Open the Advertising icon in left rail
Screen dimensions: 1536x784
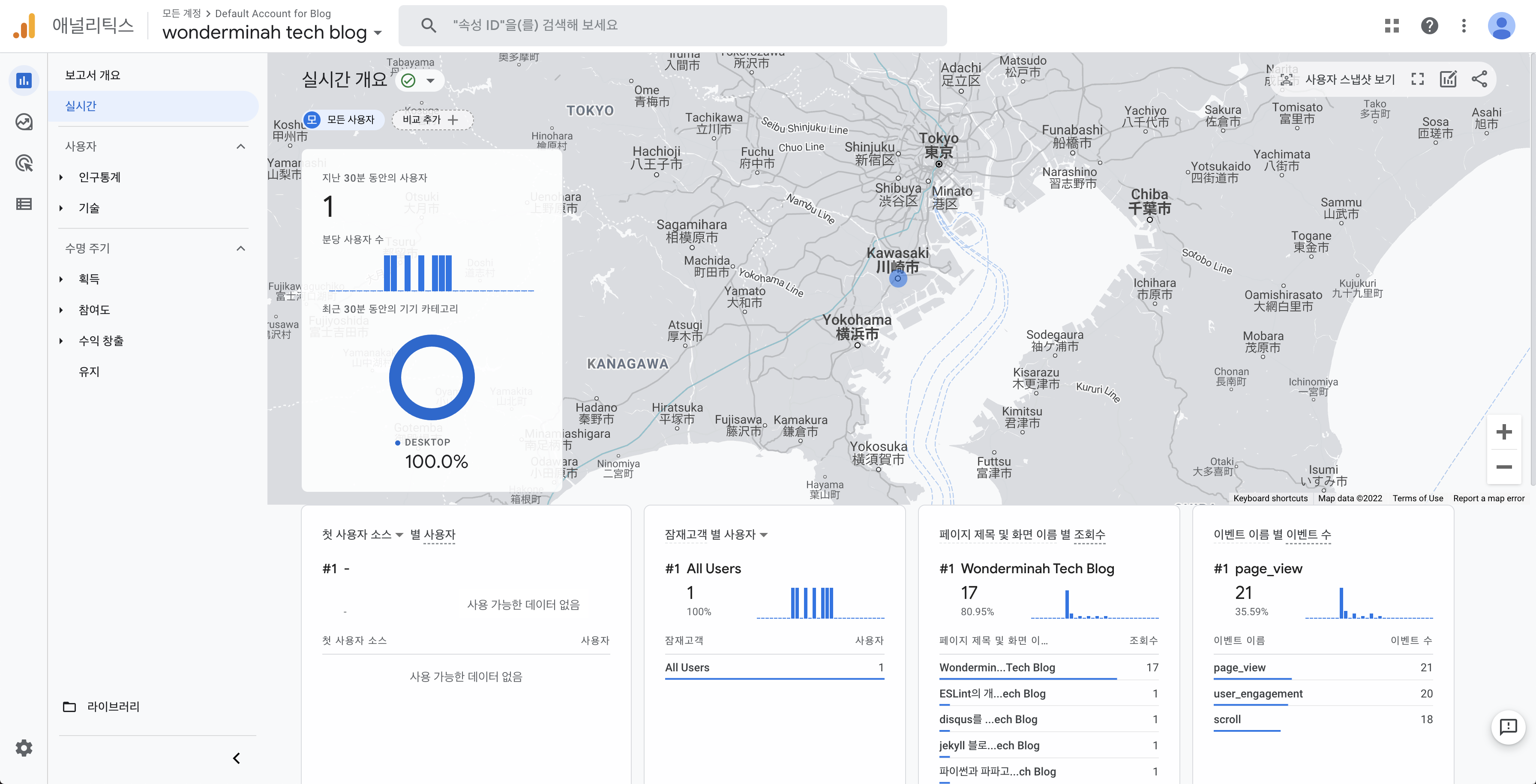click(x=24, y=163)
